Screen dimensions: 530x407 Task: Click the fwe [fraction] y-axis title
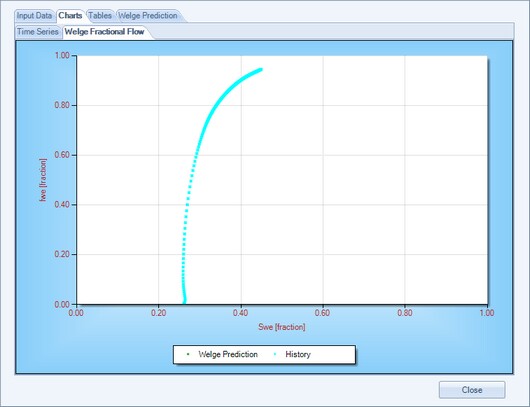(43, 180)
